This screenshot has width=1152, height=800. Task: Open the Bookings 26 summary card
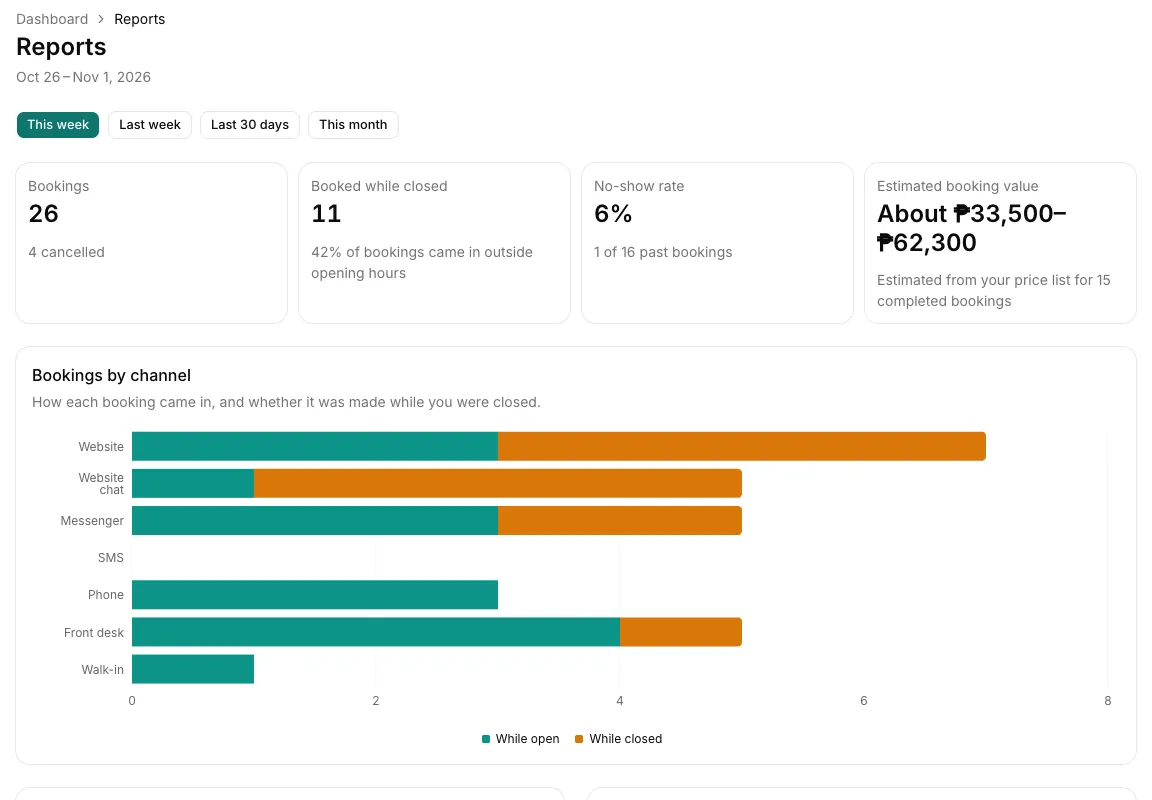coord(151,243)
